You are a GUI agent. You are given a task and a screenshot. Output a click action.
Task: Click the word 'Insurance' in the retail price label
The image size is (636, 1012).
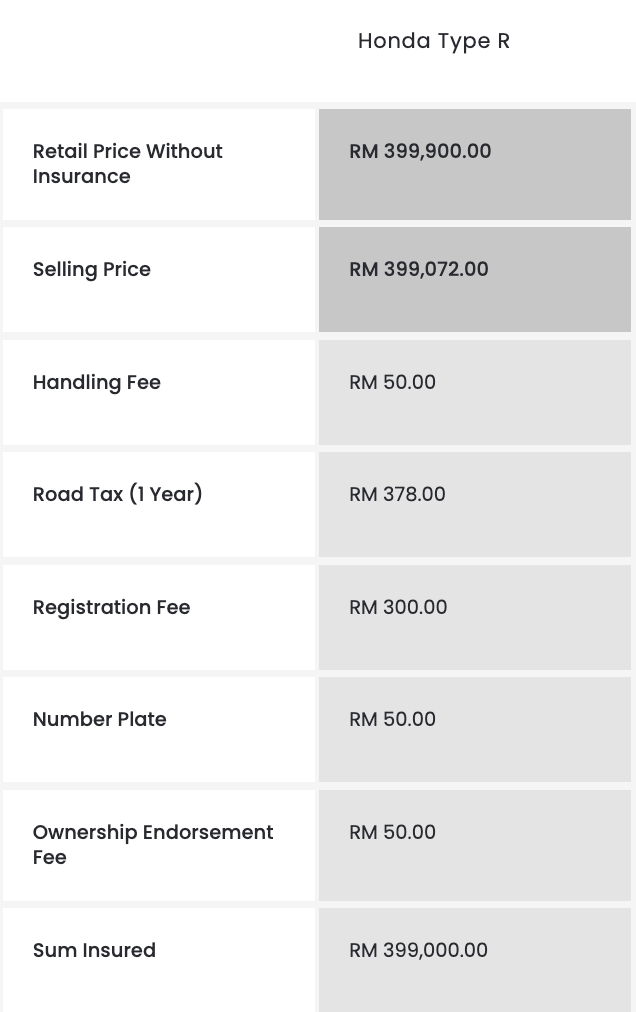coord(81,176)
